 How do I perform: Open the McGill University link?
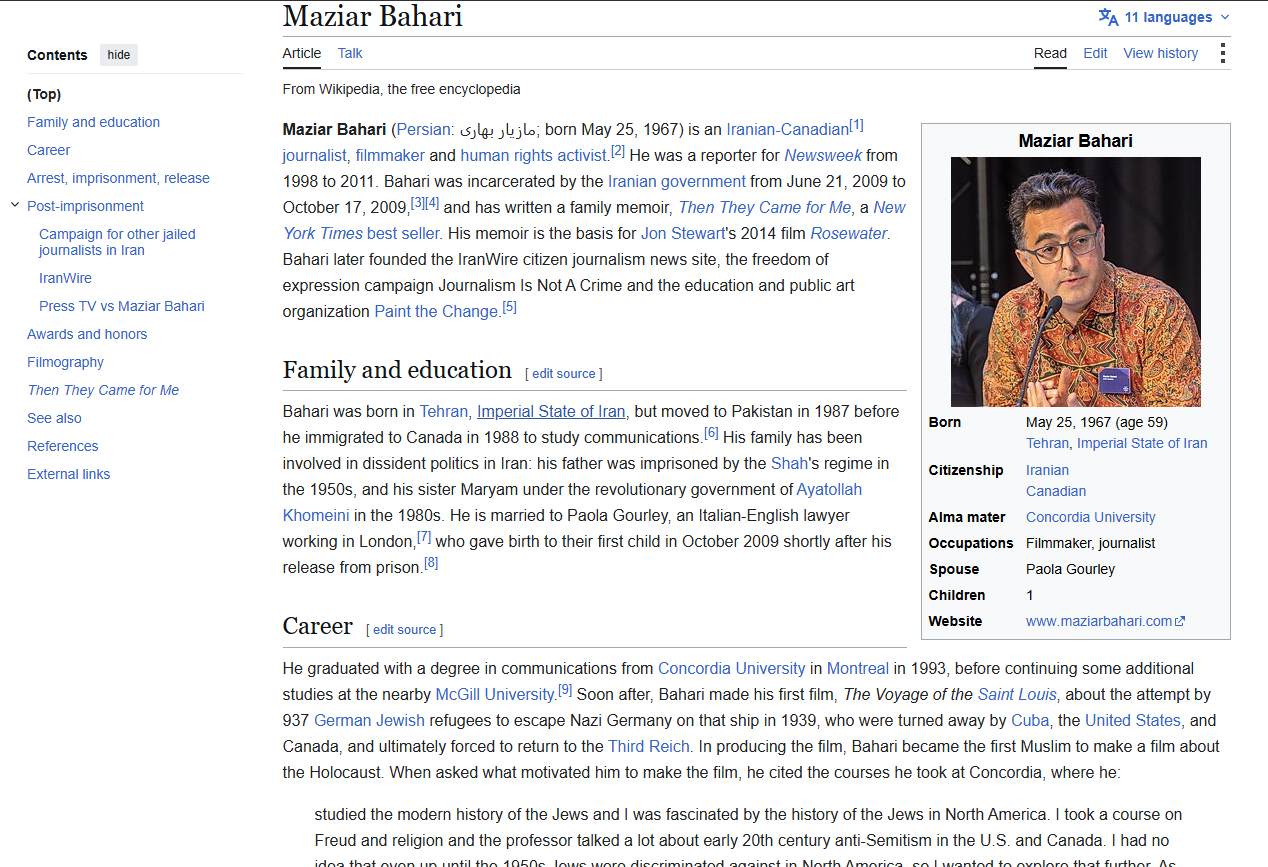click(495, 694)
